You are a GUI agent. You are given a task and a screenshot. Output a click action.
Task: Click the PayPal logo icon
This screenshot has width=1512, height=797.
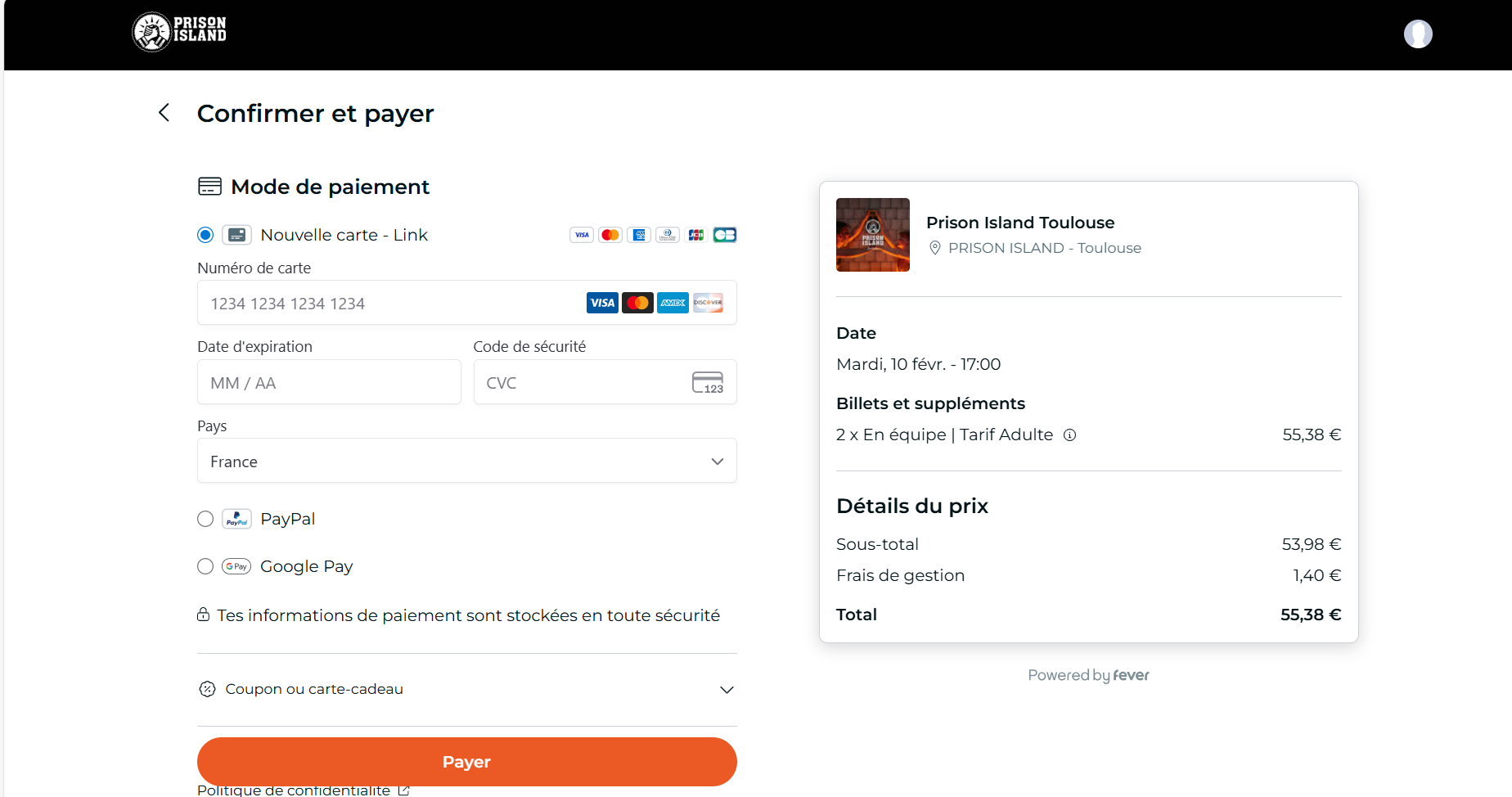click(x=236, y=519)
